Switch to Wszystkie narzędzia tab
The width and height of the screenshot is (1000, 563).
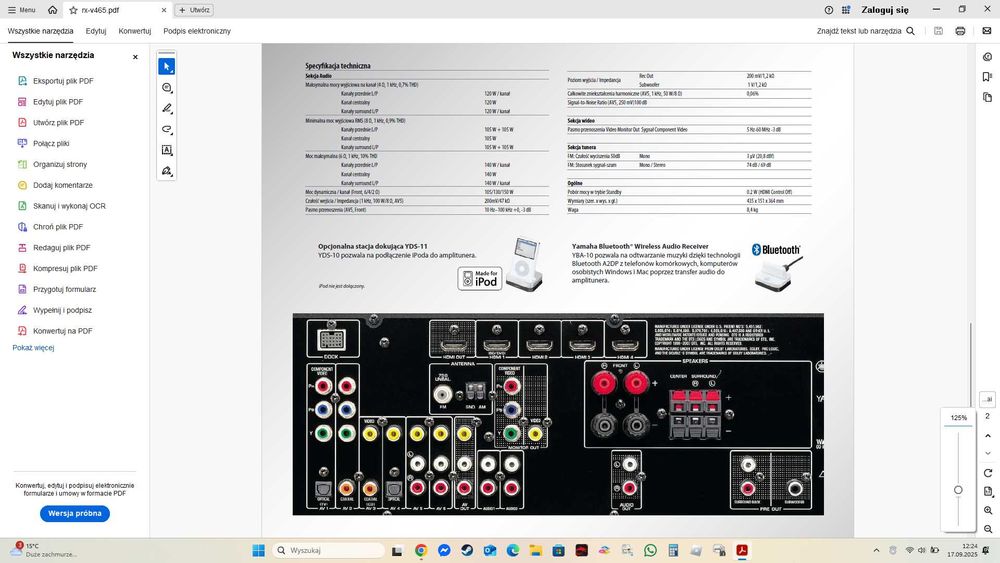pos(40,31)
